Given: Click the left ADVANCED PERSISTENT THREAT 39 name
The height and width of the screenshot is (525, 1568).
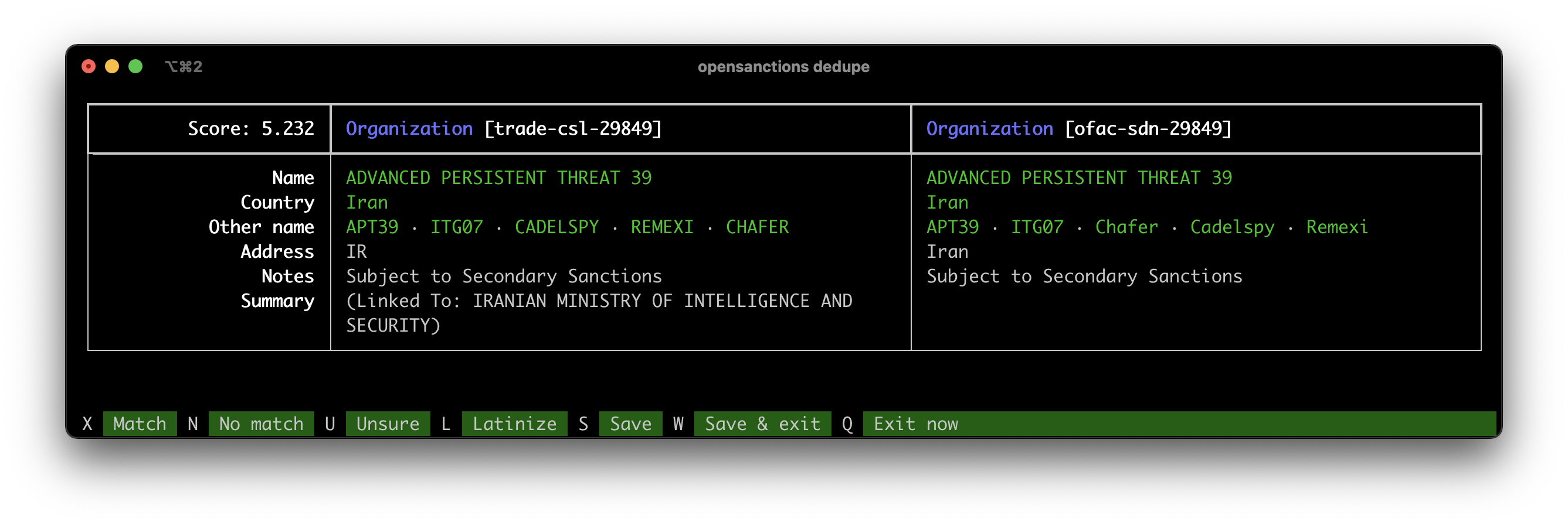Looking at the screenshot, I should point(498,178).
